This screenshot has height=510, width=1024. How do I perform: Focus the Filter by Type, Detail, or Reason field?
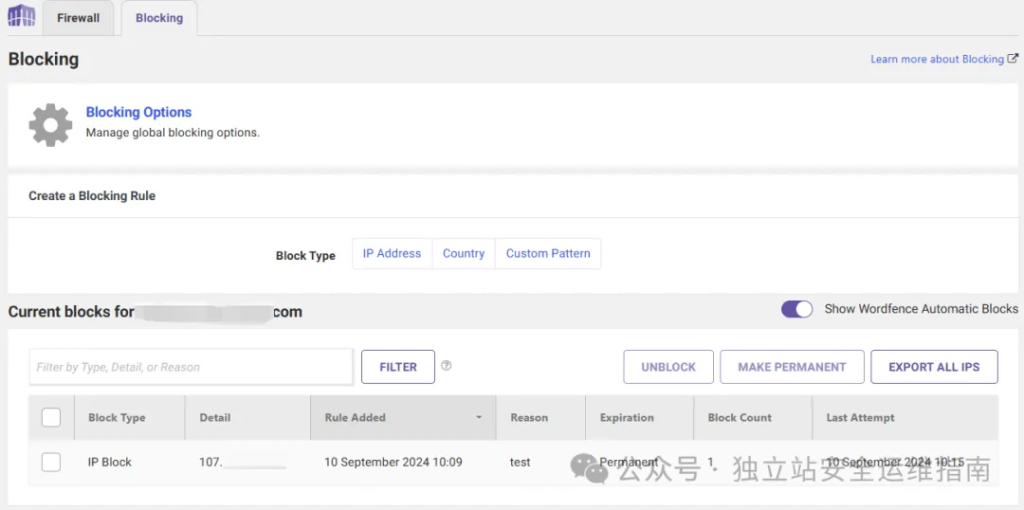tap(191, 367)
